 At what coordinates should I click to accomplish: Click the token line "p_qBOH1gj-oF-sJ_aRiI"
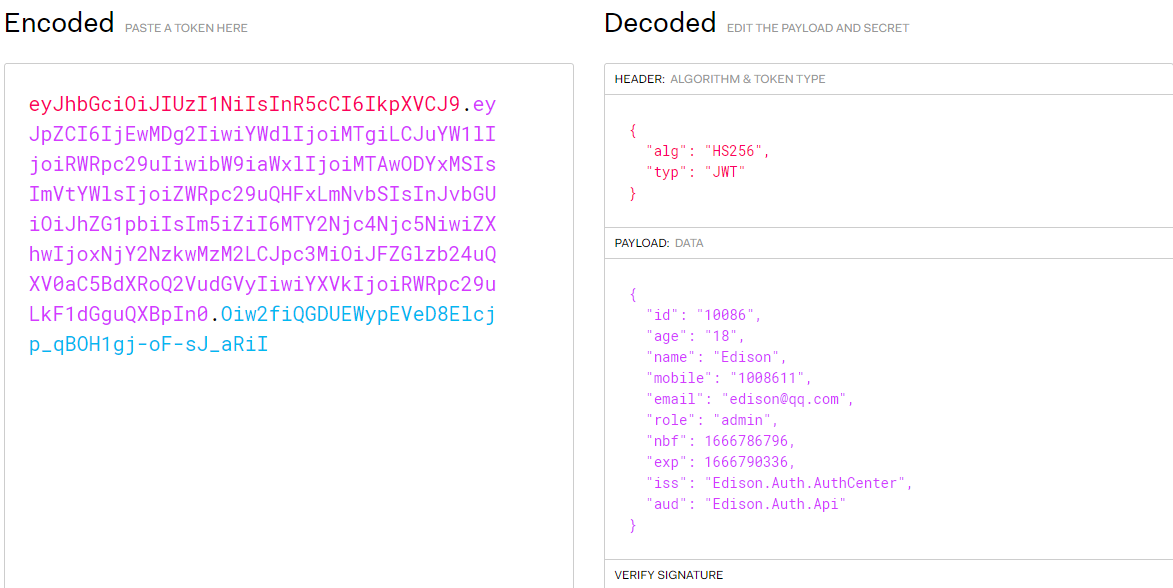tap(149, 346)
